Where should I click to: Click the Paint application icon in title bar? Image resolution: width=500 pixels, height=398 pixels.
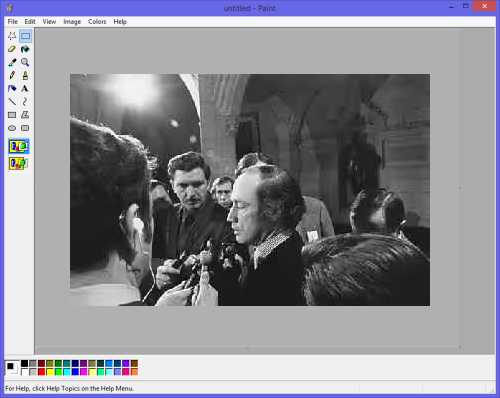[10, 8]
